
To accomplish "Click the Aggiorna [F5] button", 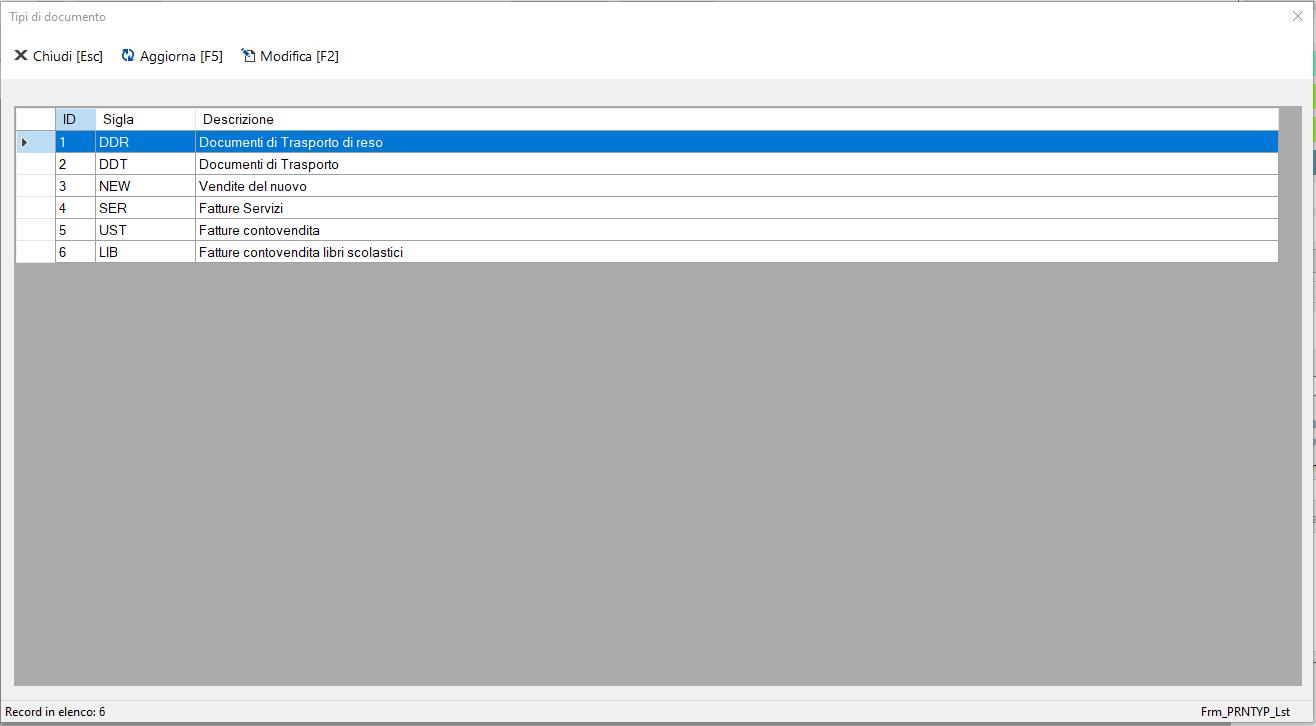I will coord(172,56).
